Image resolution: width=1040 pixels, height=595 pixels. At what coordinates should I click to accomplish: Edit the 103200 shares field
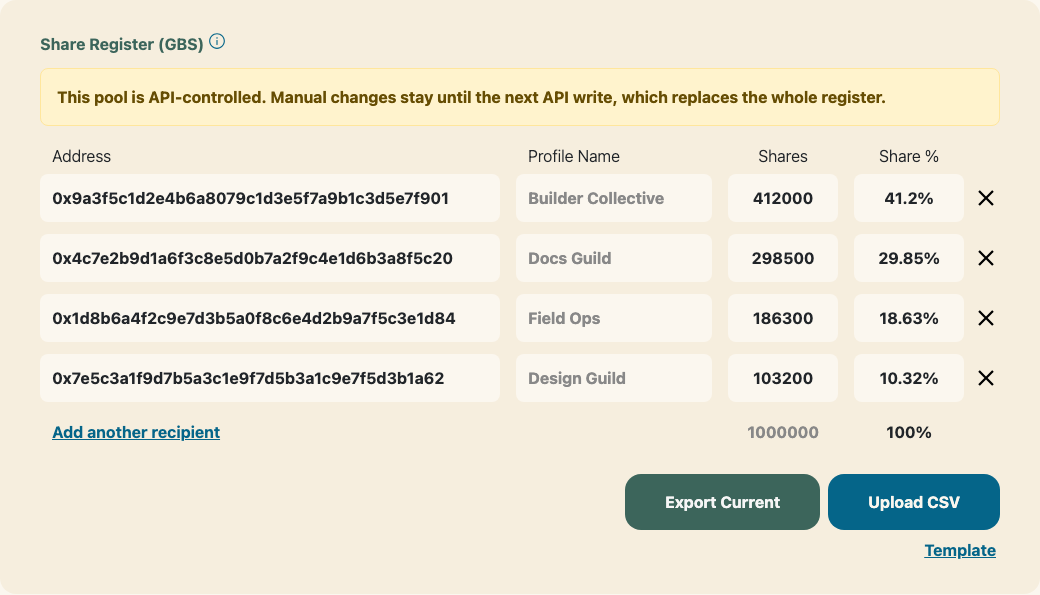pyautogui.click(x=783, y=378)
